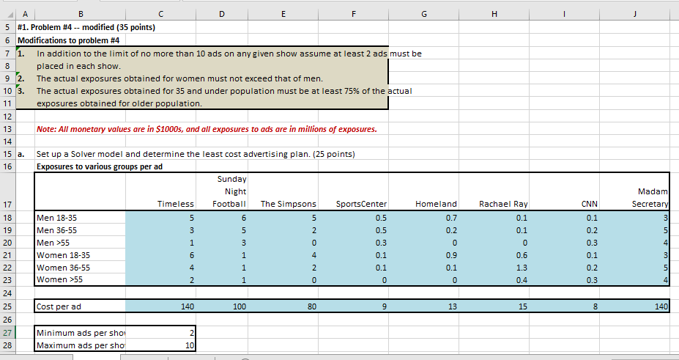Select row 5 header

[x=8, y=27]
